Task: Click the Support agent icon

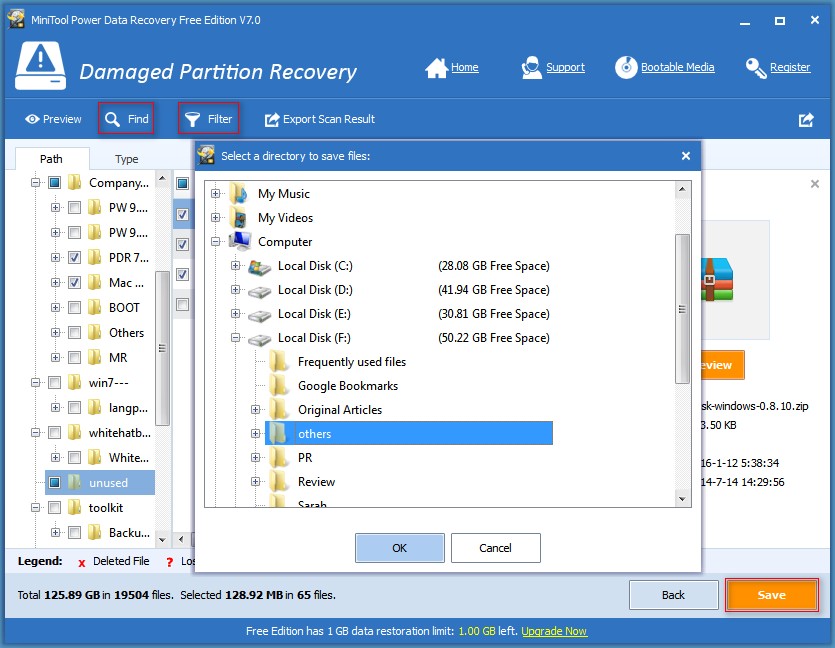Action: 531,68
